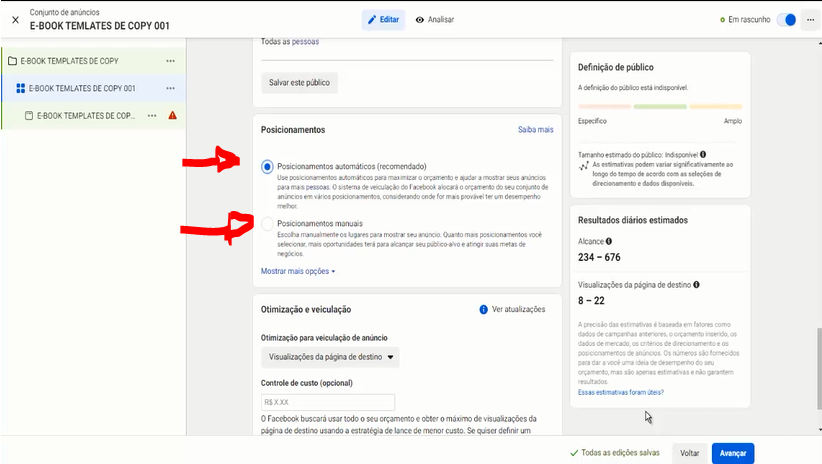Open options for E-BOOK TEMPLATES DE COPY campaign
The height and width of the screenshot is (464, 822).
(170, 61)
